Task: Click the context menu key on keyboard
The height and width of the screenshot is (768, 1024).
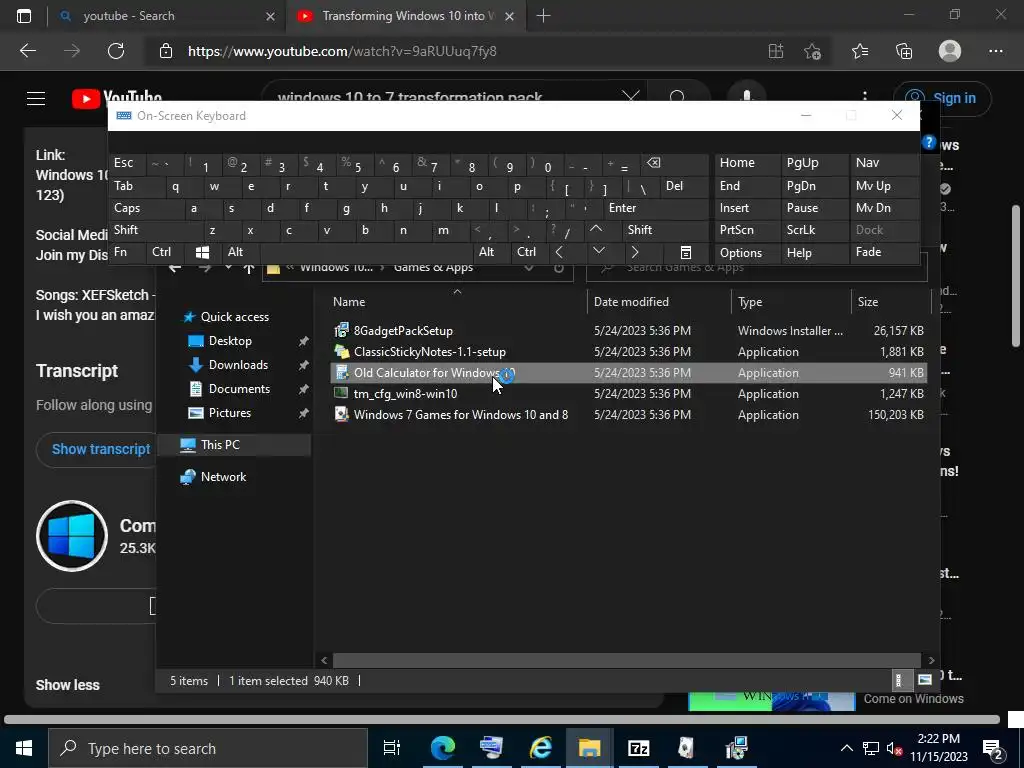Action: coord(686,253)
